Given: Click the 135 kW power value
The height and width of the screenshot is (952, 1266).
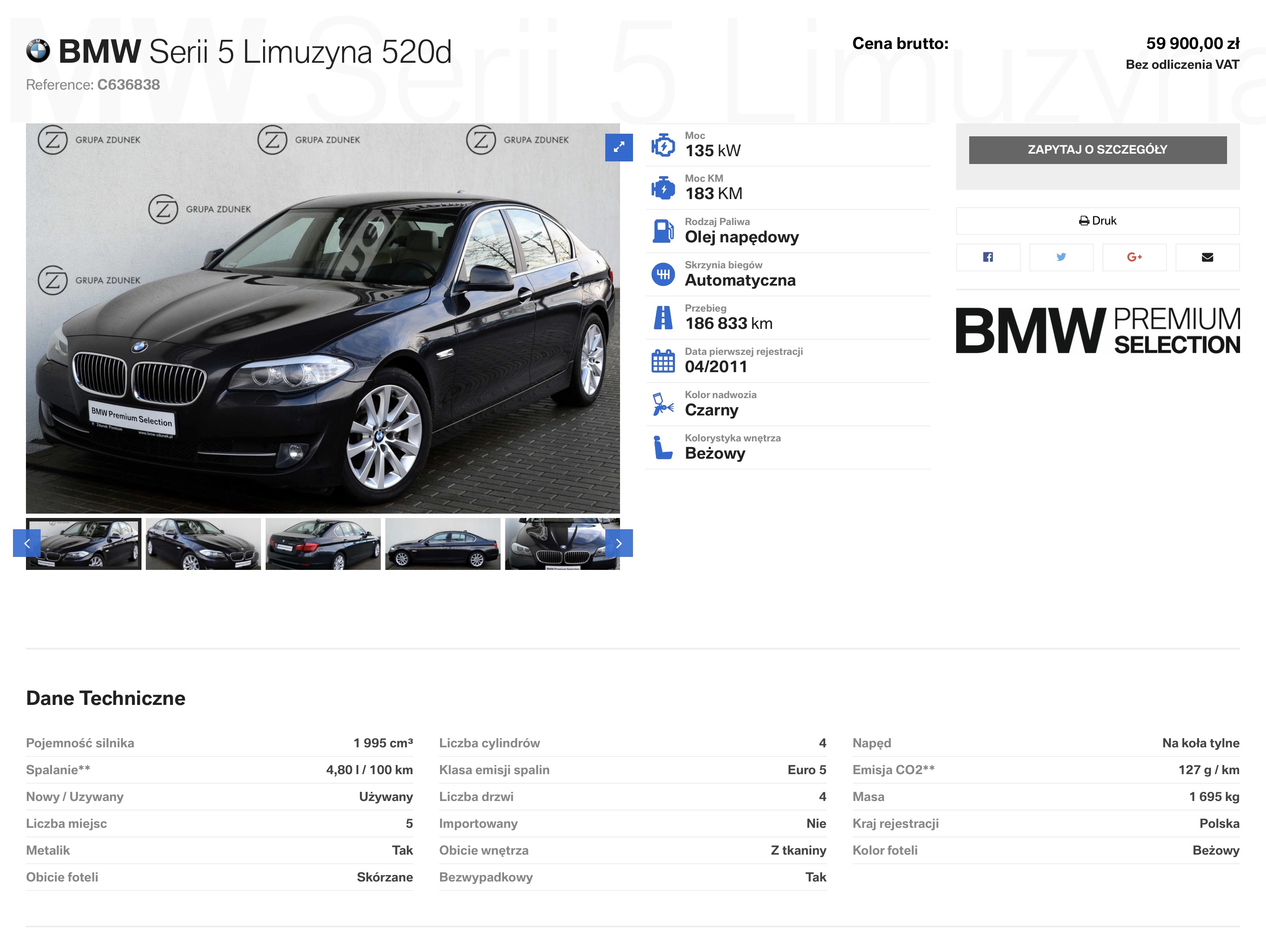Looking at the screenshot, I should click(x=713, y=151).
